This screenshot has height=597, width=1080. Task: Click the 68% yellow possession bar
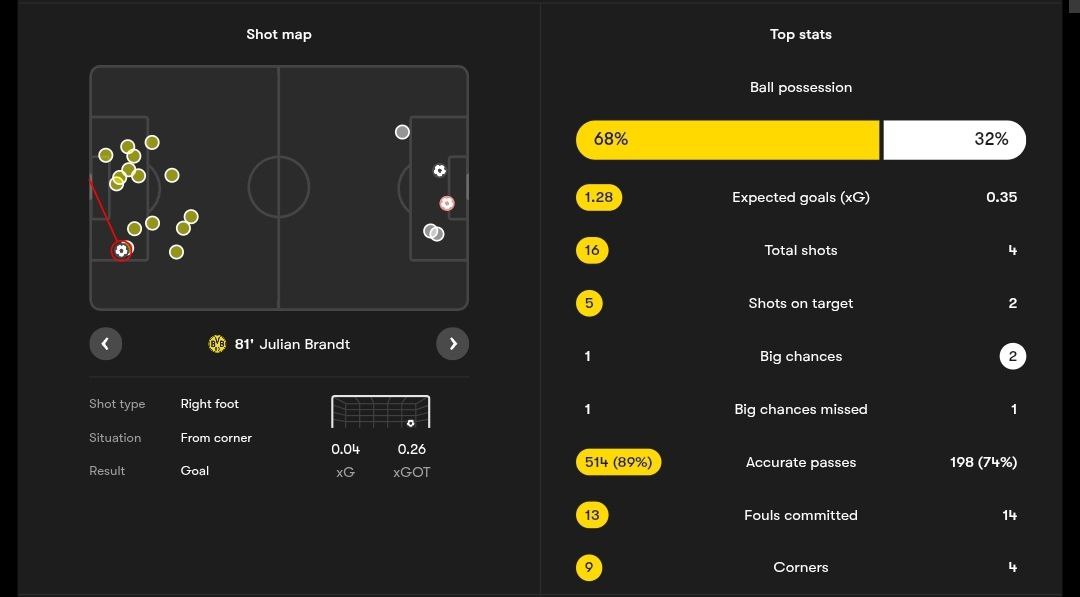pyautogui.click(x=727, y=140)
